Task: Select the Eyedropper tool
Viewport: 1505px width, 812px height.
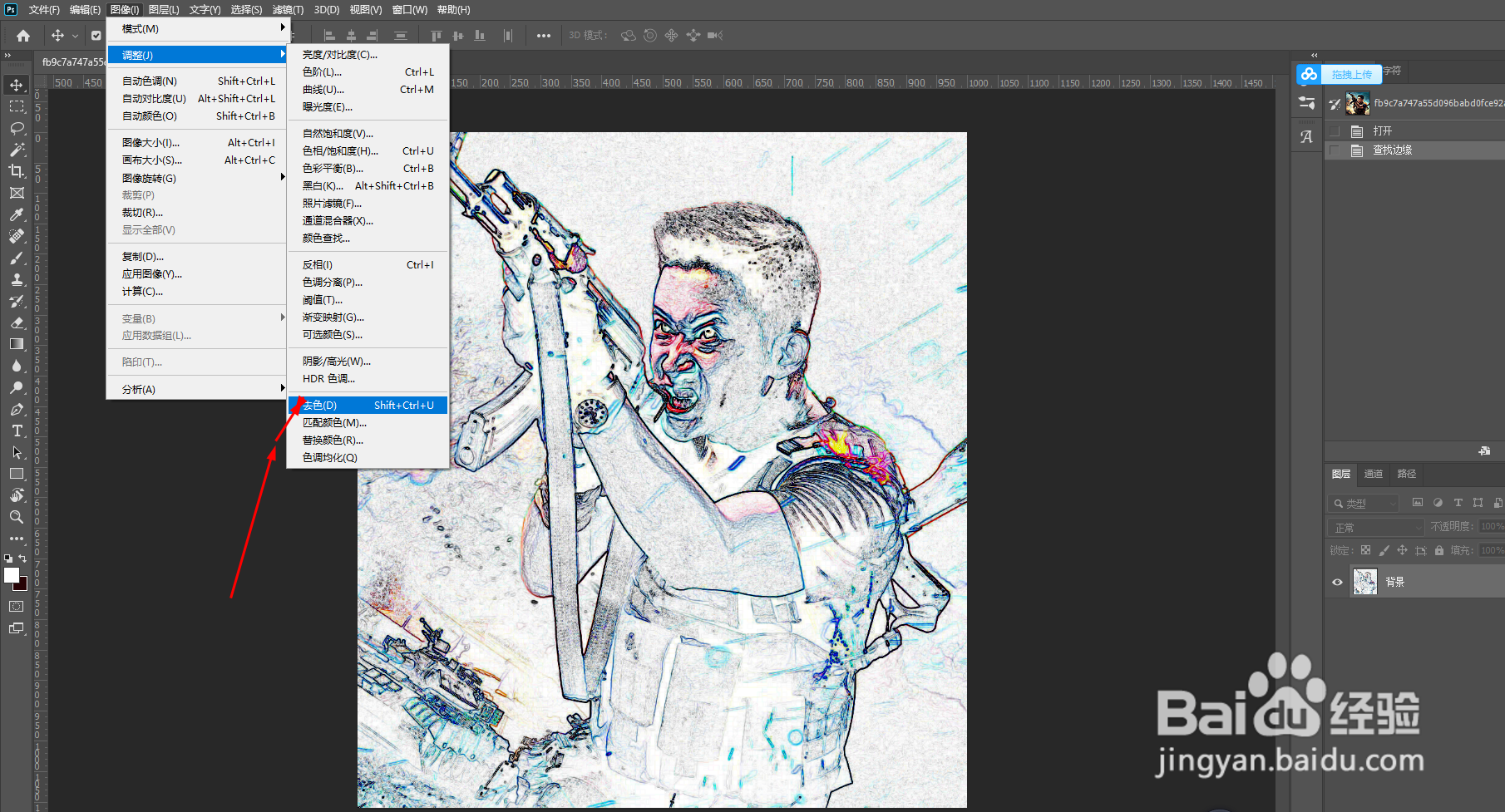Action: click(17, 214)
